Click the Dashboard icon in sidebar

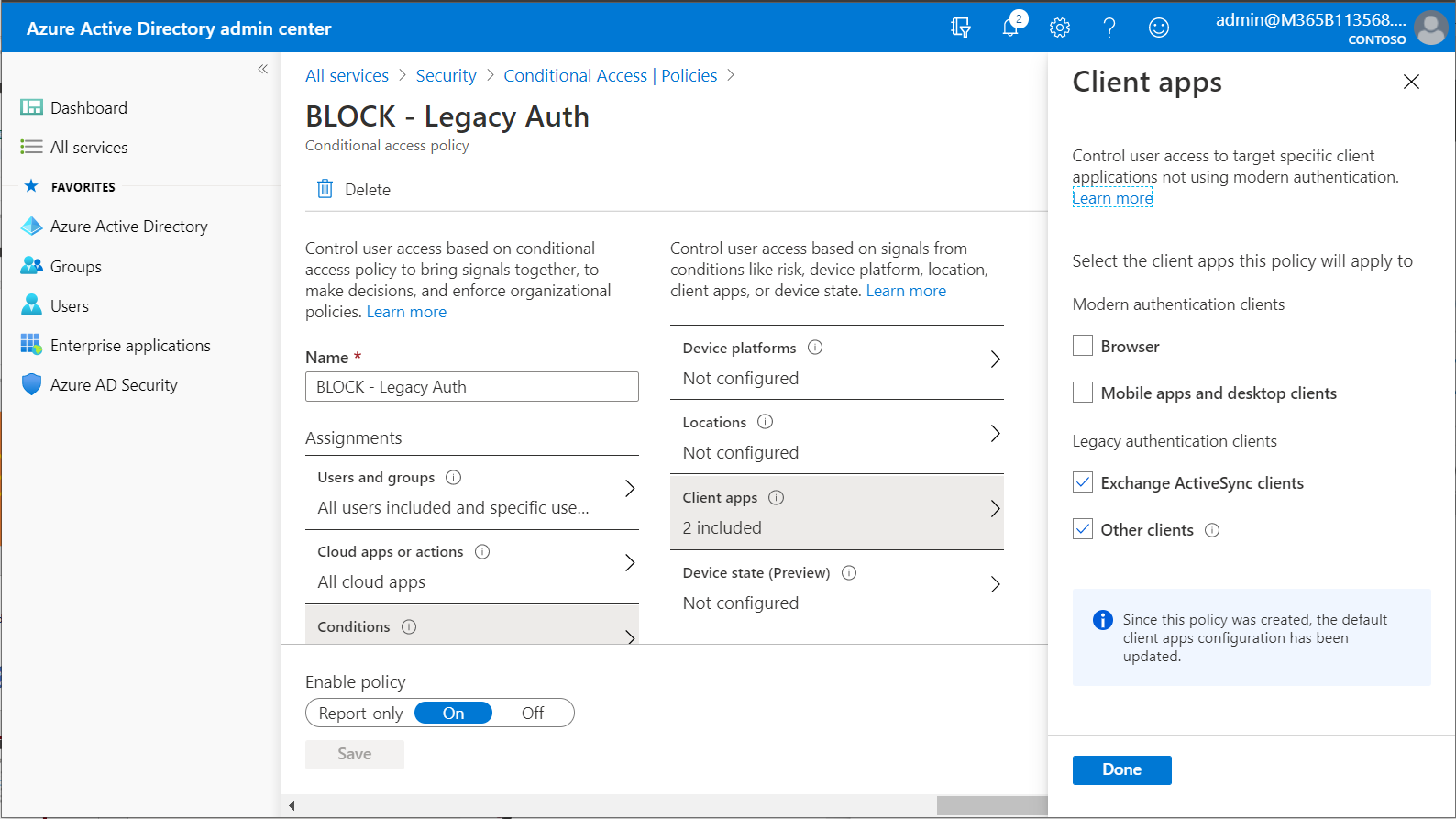click(31, 107)
